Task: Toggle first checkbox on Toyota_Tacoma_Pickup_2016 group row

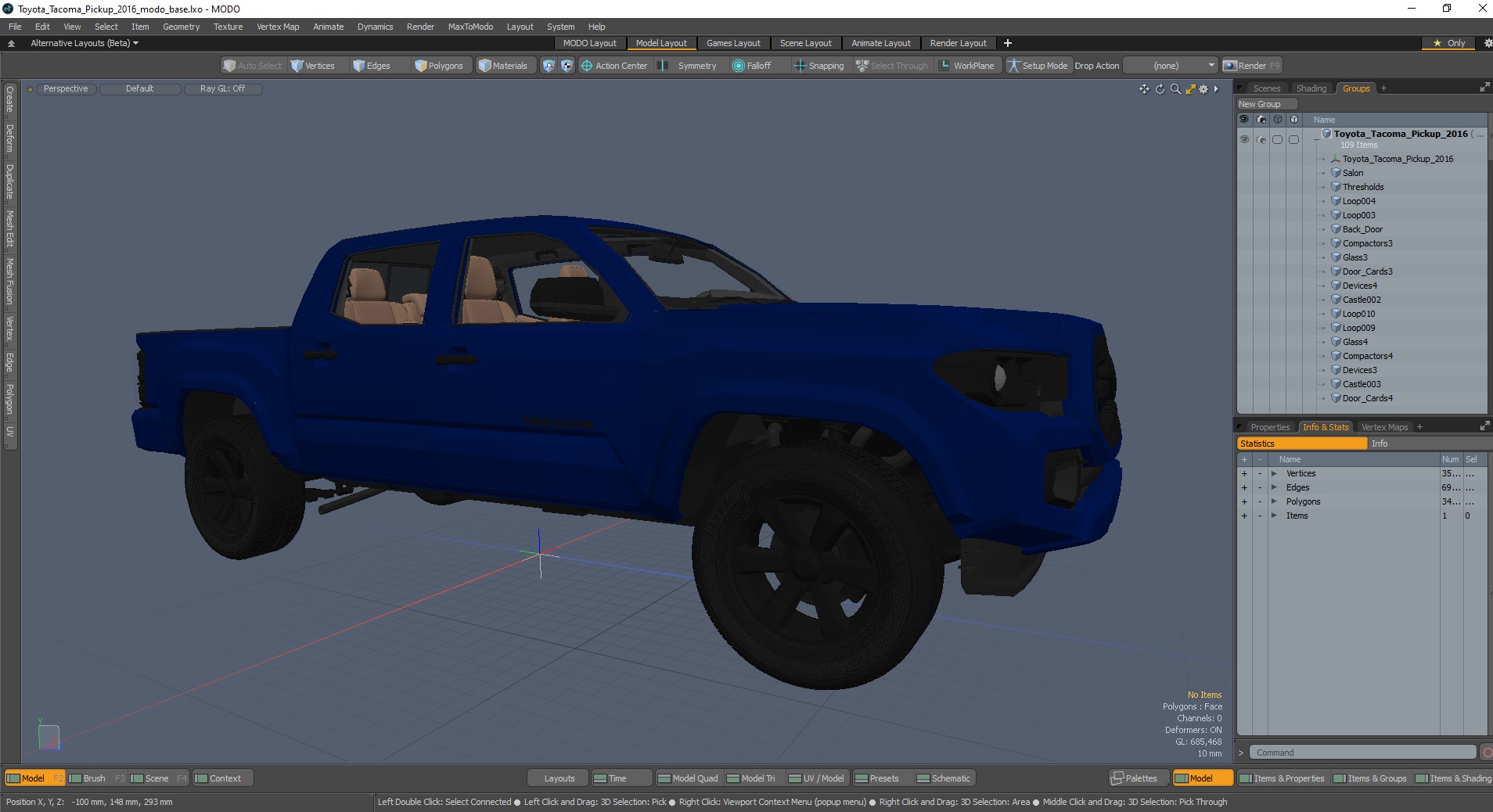Action: [1277, 139]
